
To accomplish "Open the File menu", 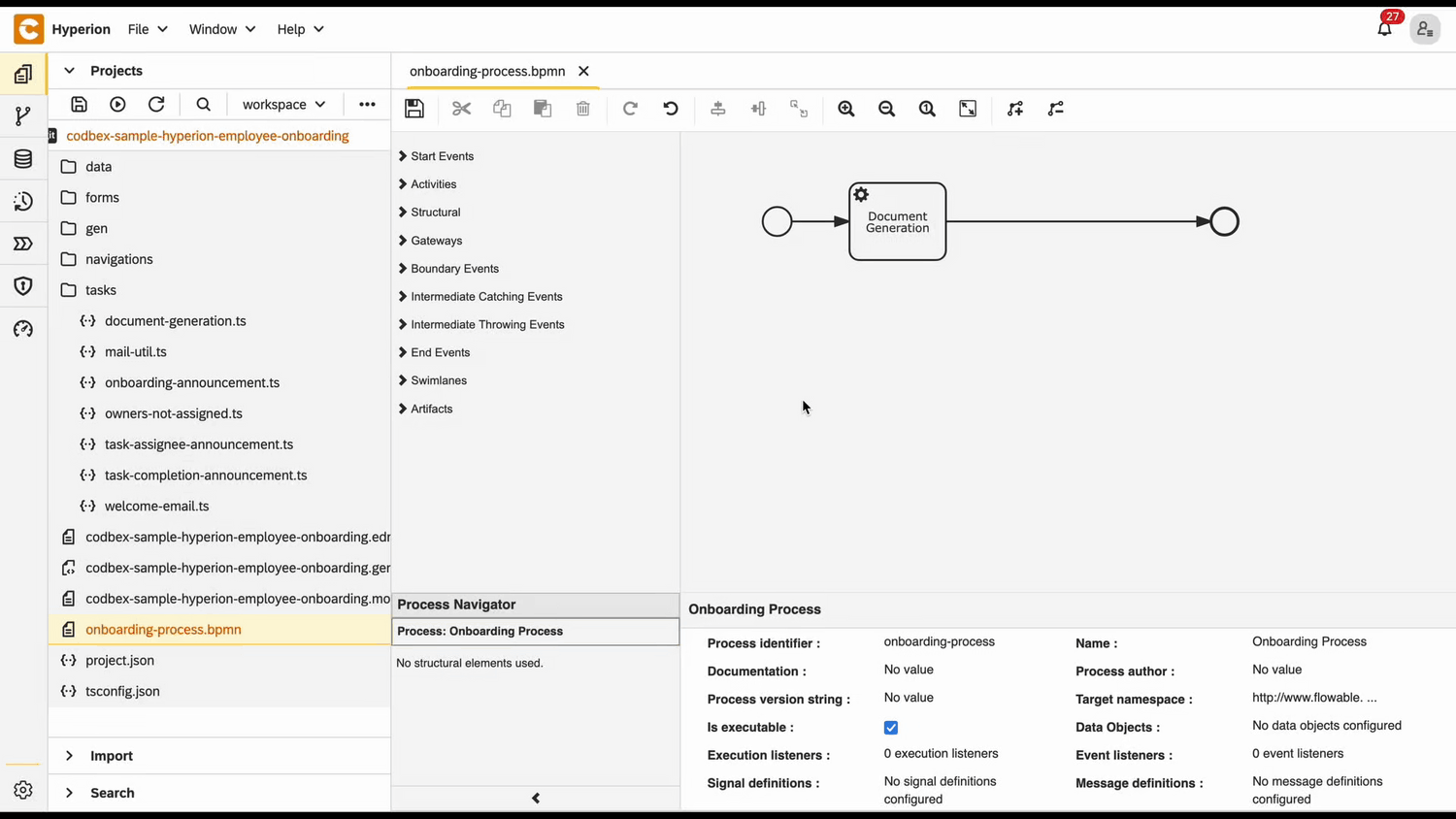I will 148,29.
